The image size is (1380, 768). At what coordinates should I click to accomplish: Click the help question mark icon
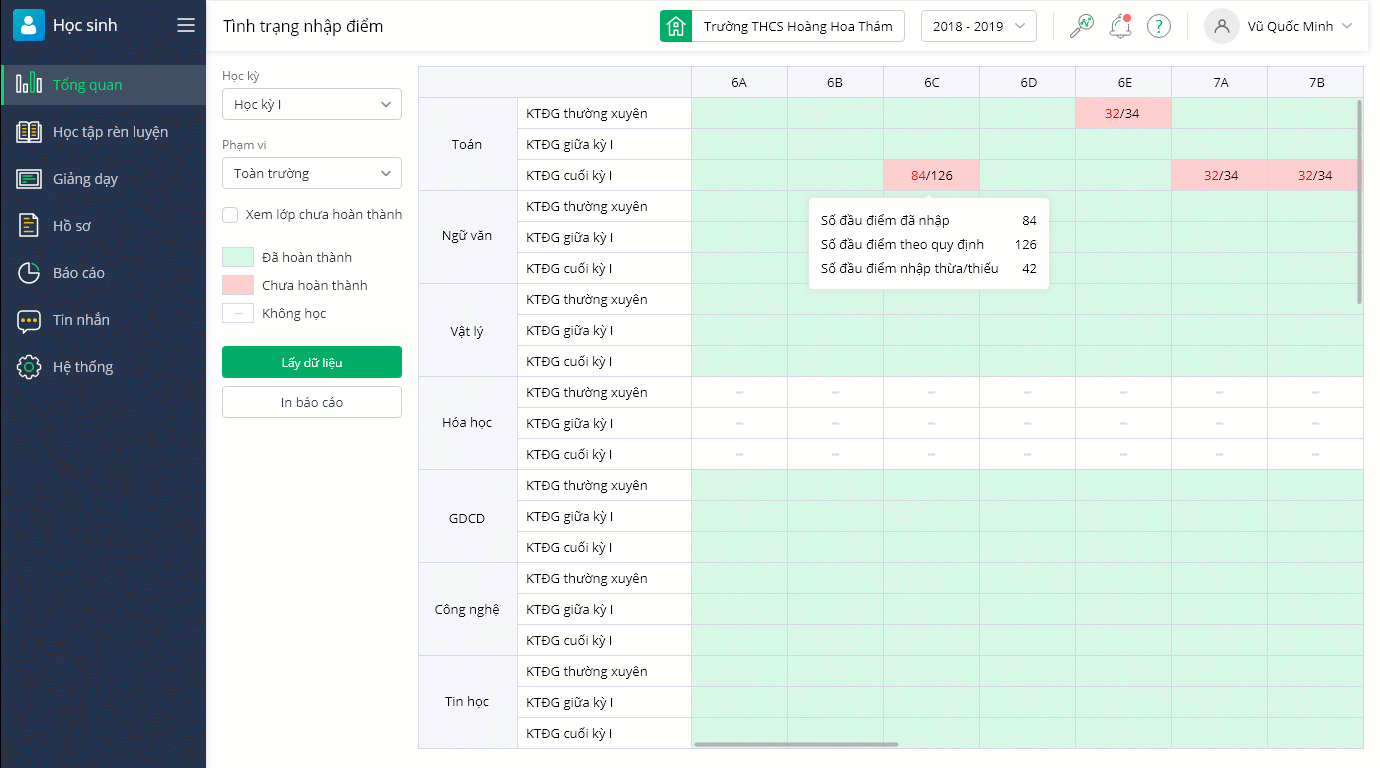(x=1158, y=26)
